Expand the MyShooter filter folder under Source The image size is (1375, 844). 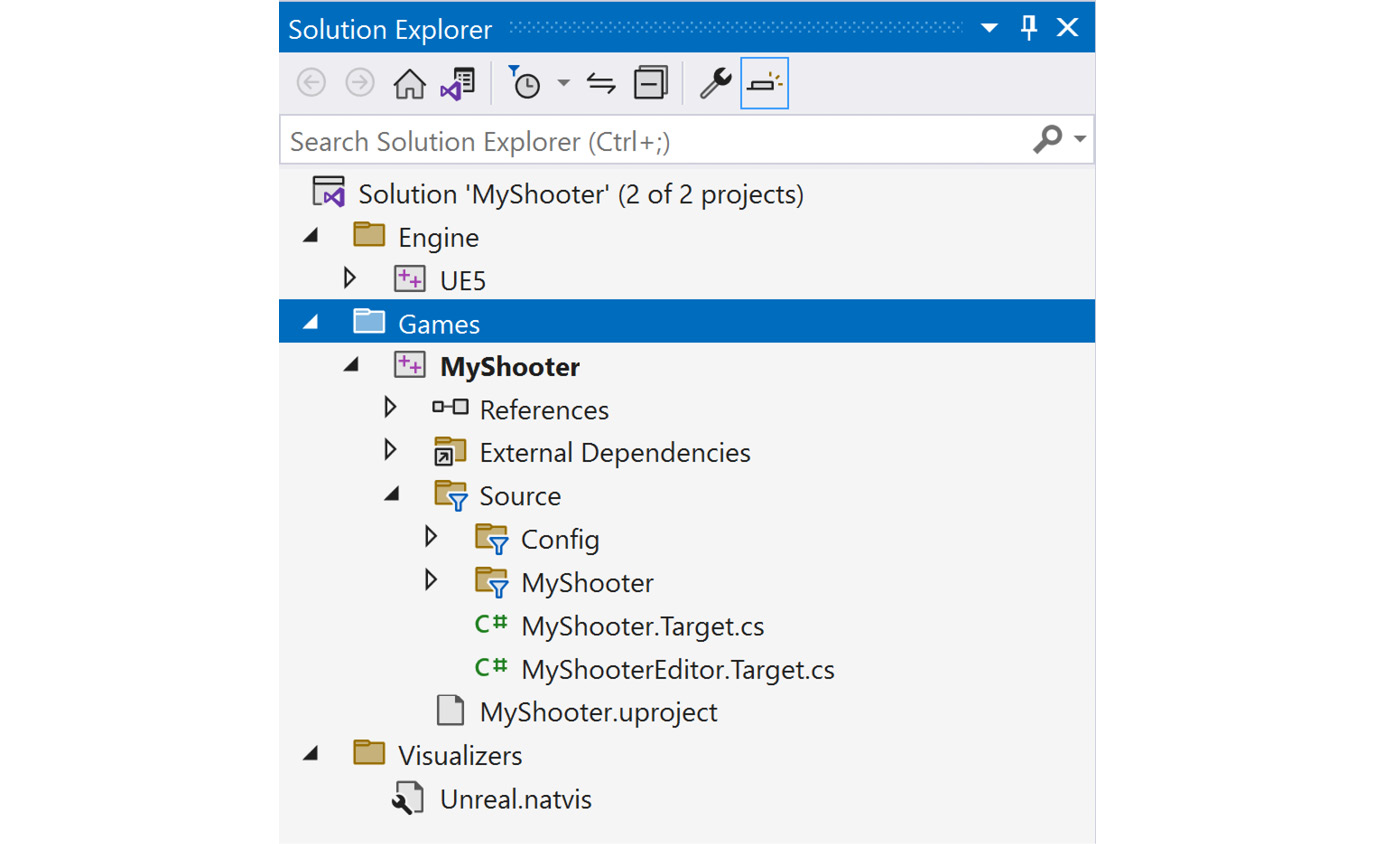coord(431,580)
